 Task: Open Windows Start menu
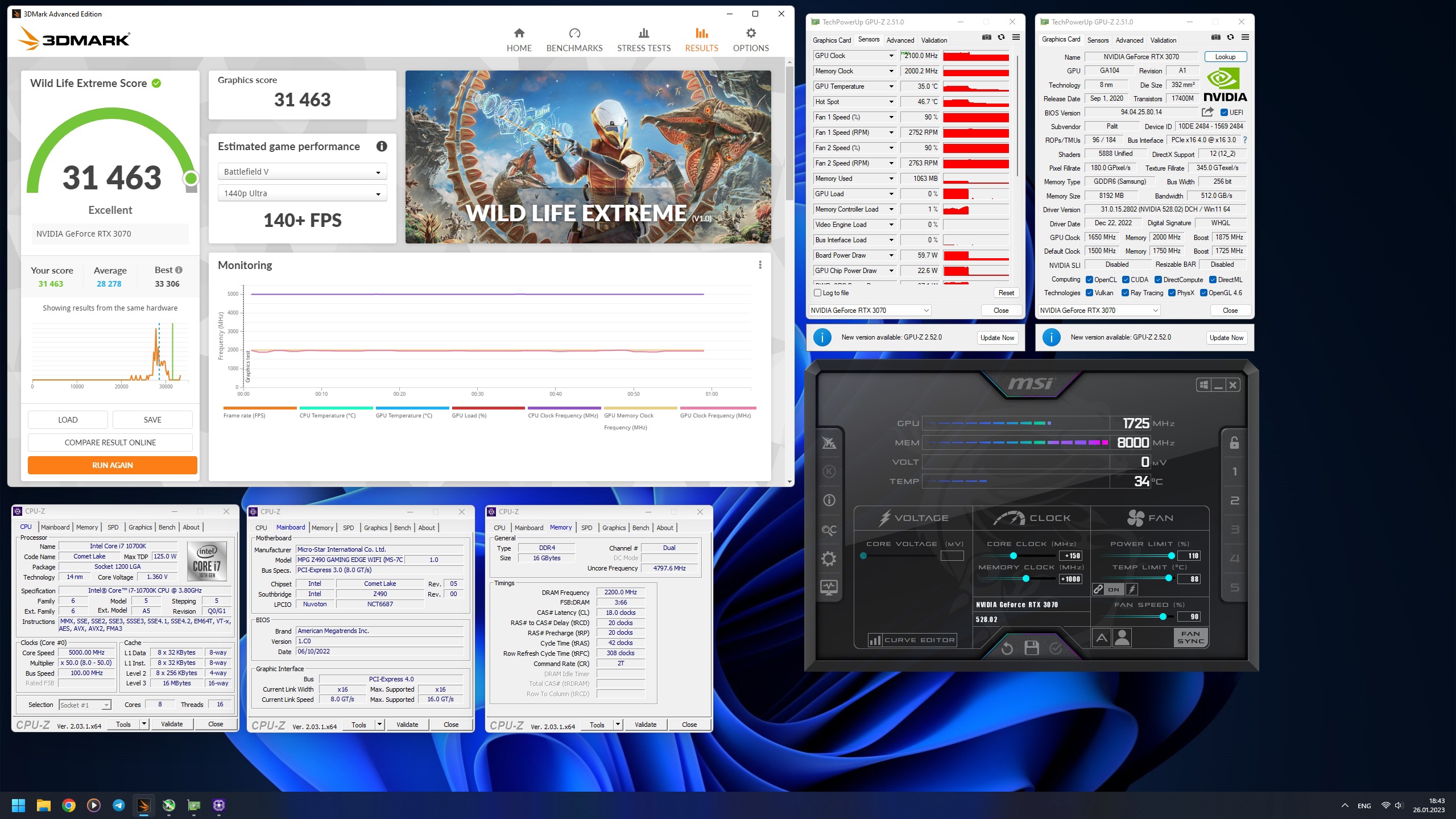point(18,805)
